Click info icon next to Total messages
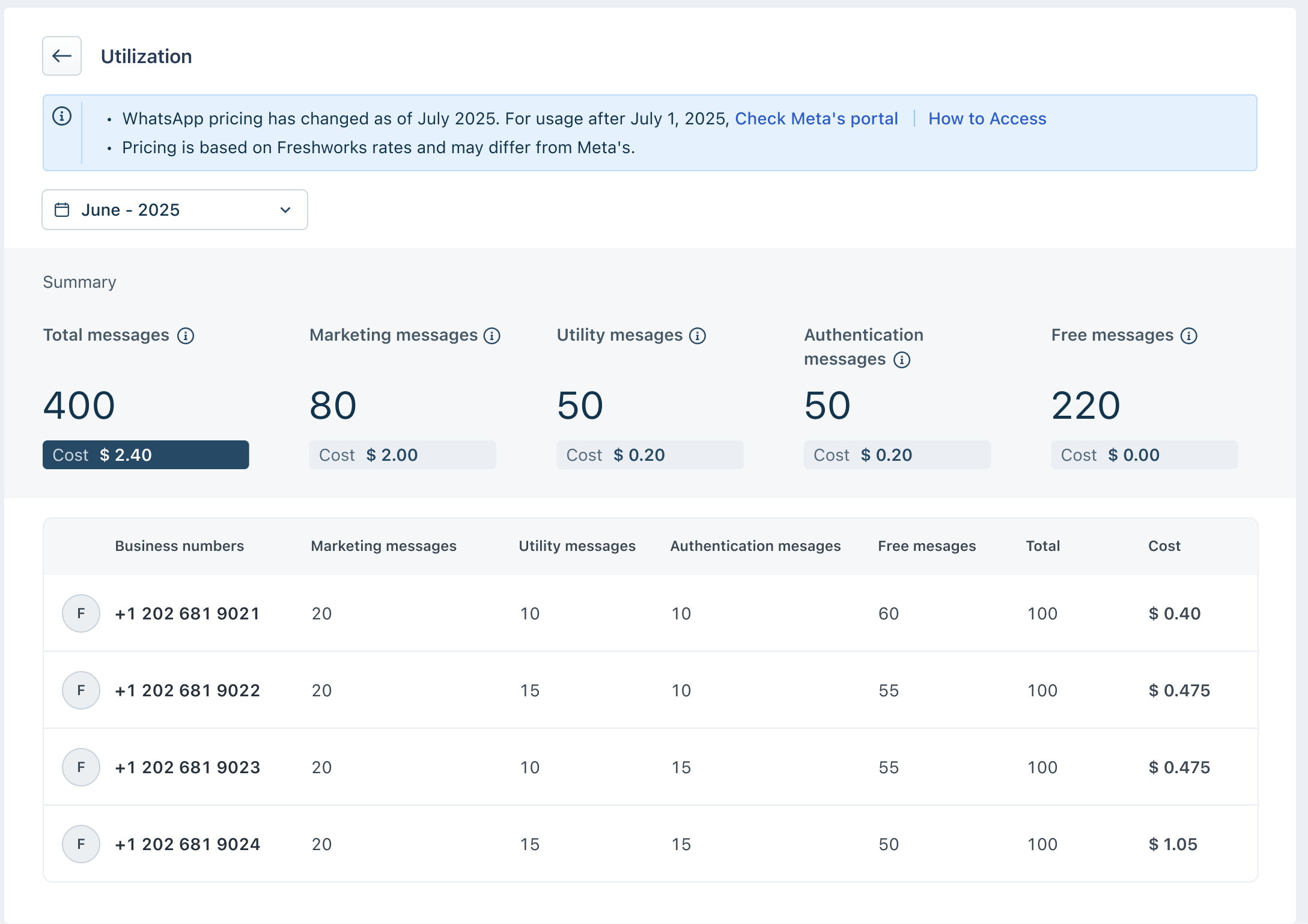 pos(186,336)
